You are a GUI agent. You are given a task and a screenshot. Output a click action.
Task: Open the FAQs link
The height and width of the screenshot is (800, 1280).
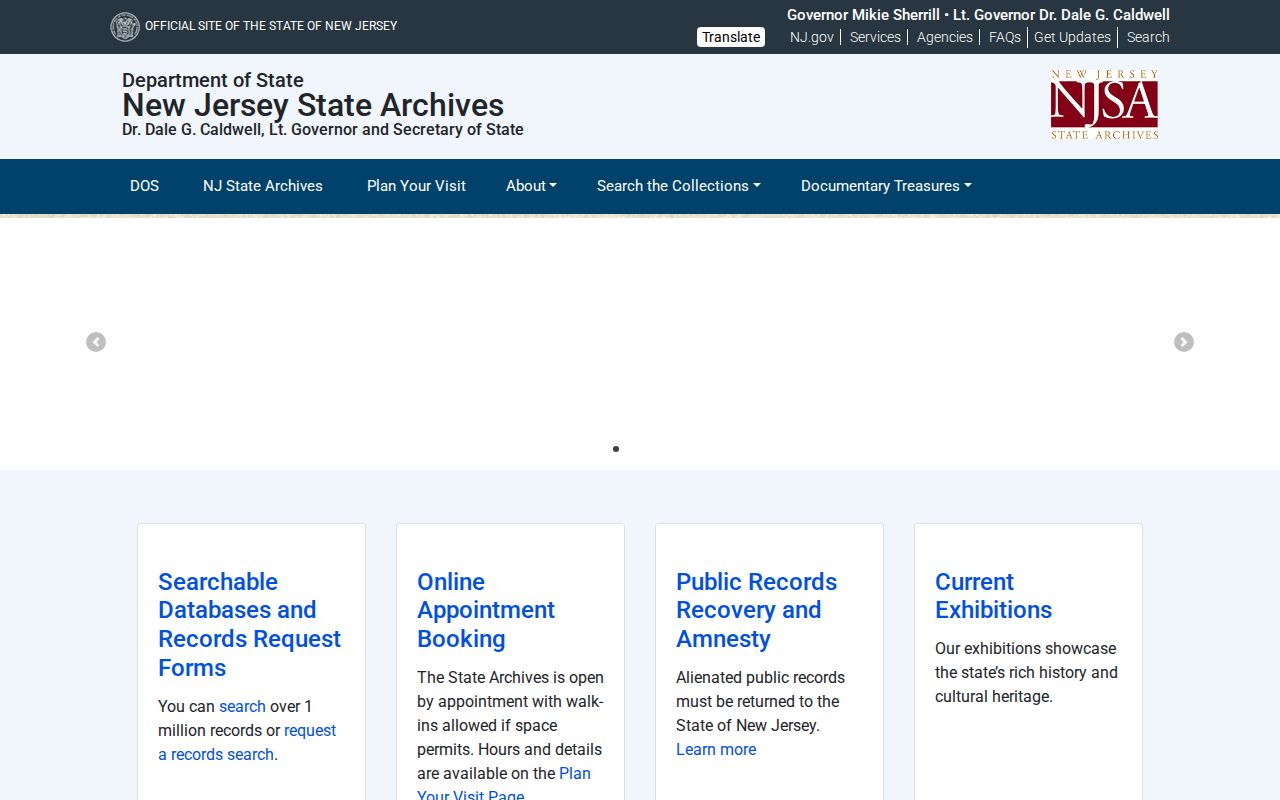tap(1005, 37)
